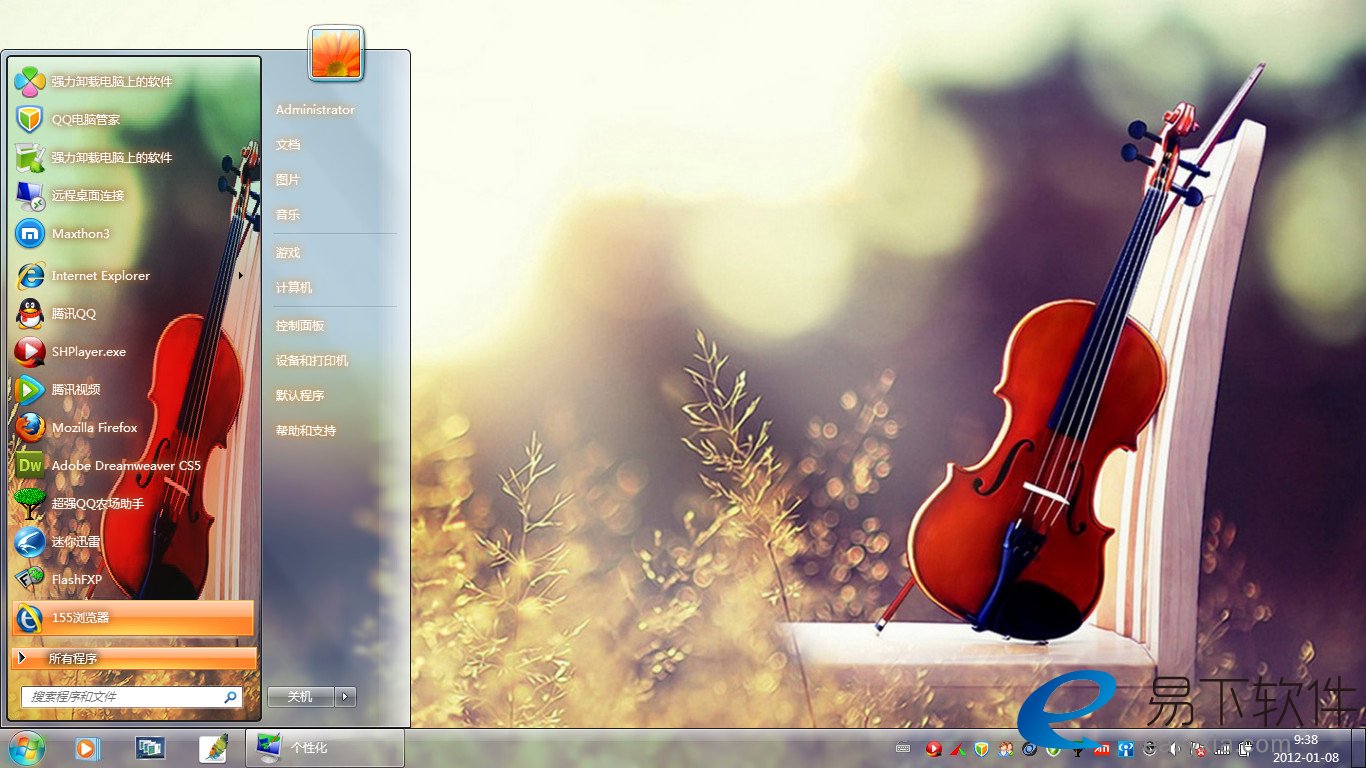Expand Internet Explorer jump list arrow
The width and height of the screenshot is (1366, 768).
click(x=241, y=276)
